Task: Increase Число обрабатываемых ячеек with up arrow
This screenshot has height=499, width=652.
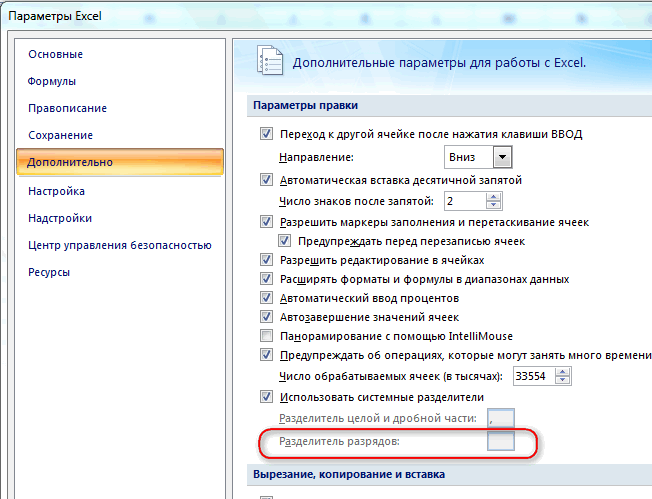Action: [x=563, y=372]
